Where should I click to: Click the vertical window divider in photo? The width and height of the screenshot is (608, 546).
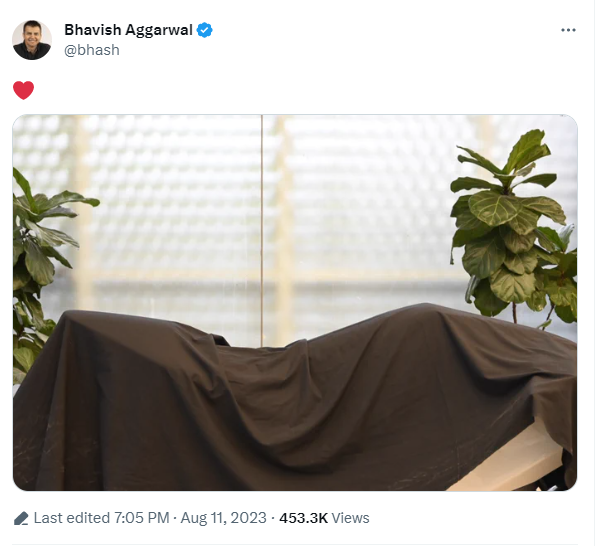click(x=262, y=229)
